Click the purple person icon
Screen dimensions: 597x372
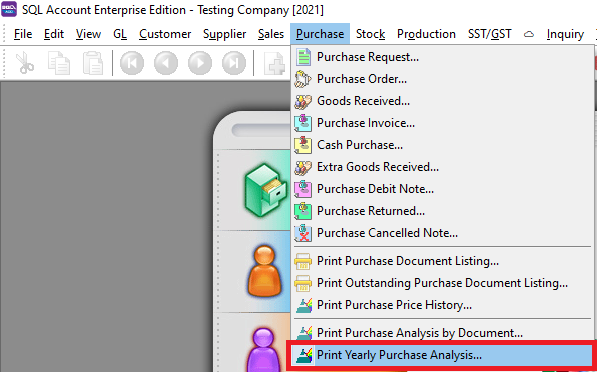click(x=264, y=350)
